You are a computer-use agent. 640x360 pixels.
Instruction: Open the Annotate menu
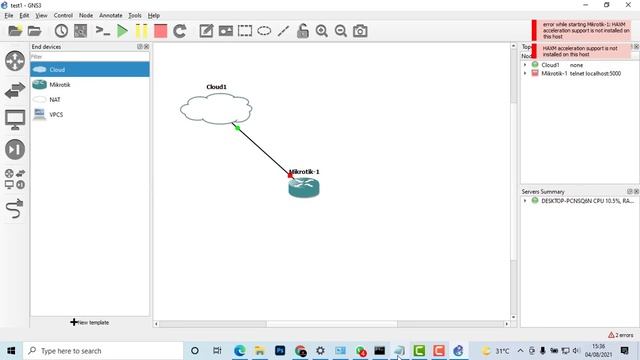(x=111, y=16)
